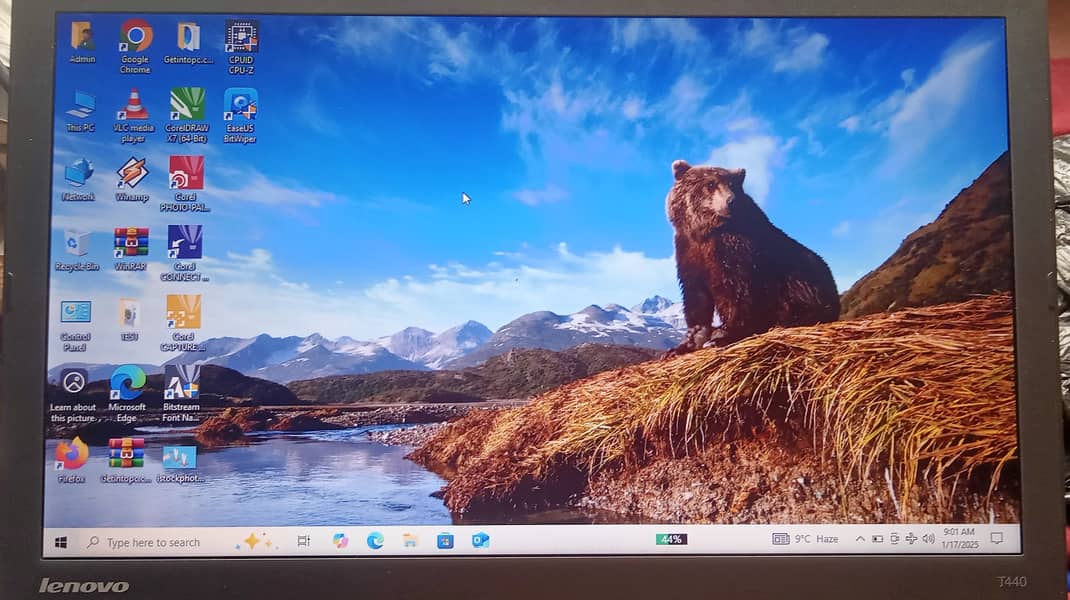Open the Windows Start menu
Image resolution: width=1070 pixels, height=600 pixels.
click(61, 542)
